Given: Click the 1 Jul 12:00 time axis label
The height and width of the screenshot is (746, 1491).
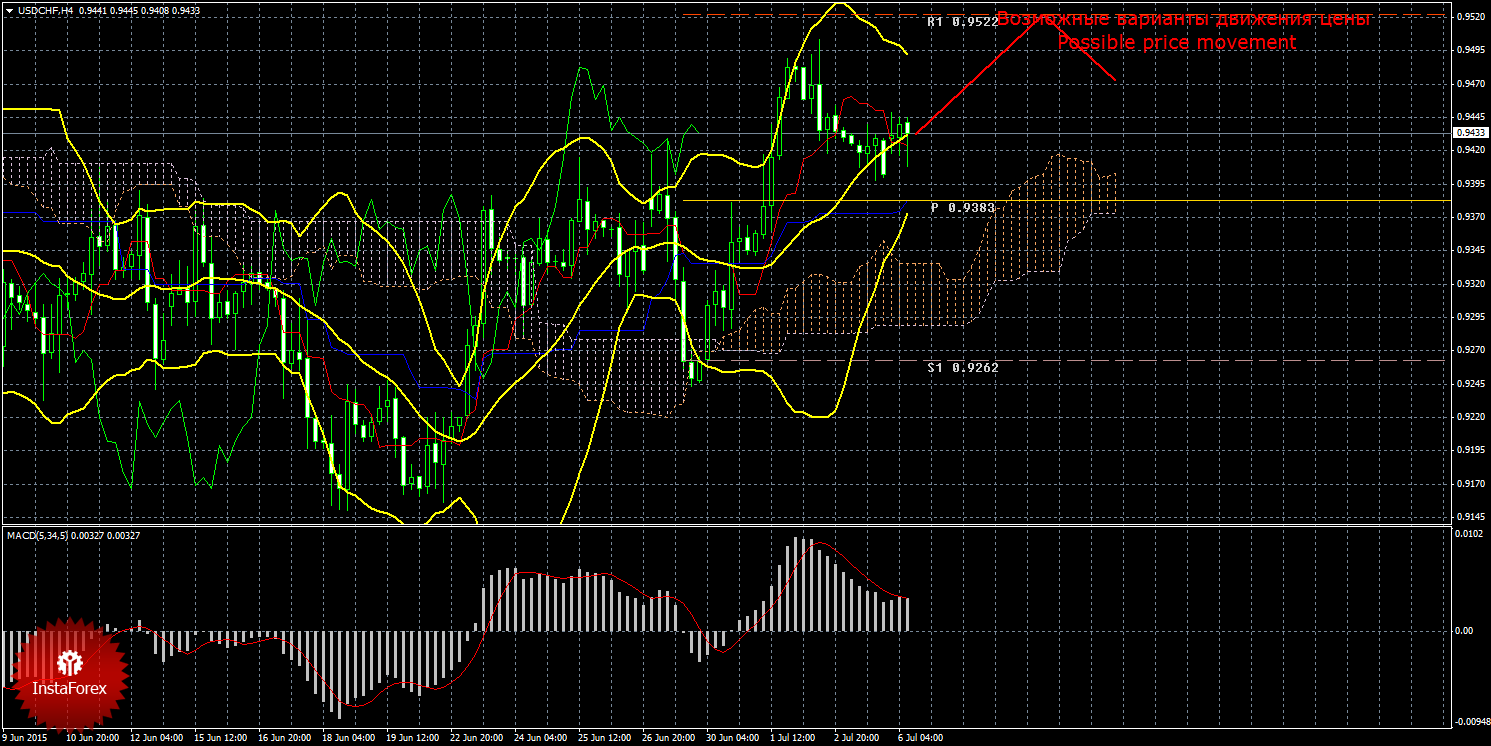Looking at the screenshot, I should point(791,738).
